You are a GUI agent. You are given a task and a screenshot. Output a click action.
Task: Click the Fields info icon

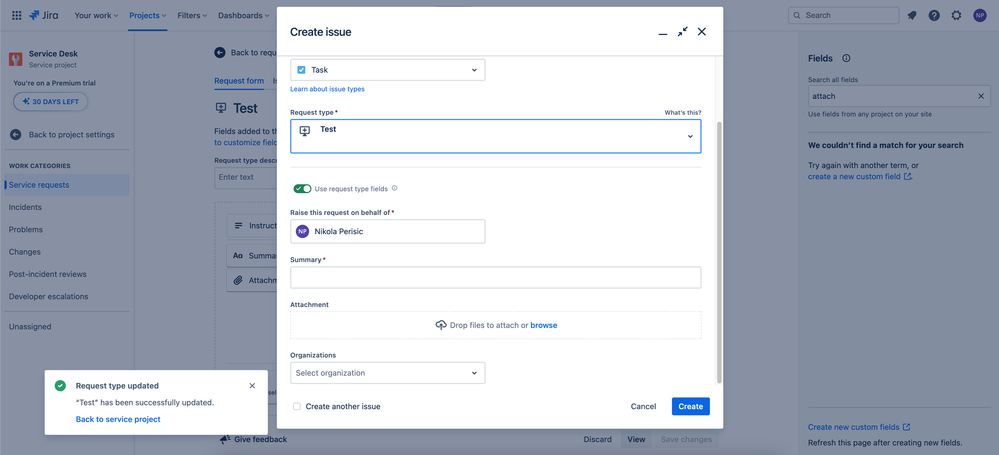point(846,58)
